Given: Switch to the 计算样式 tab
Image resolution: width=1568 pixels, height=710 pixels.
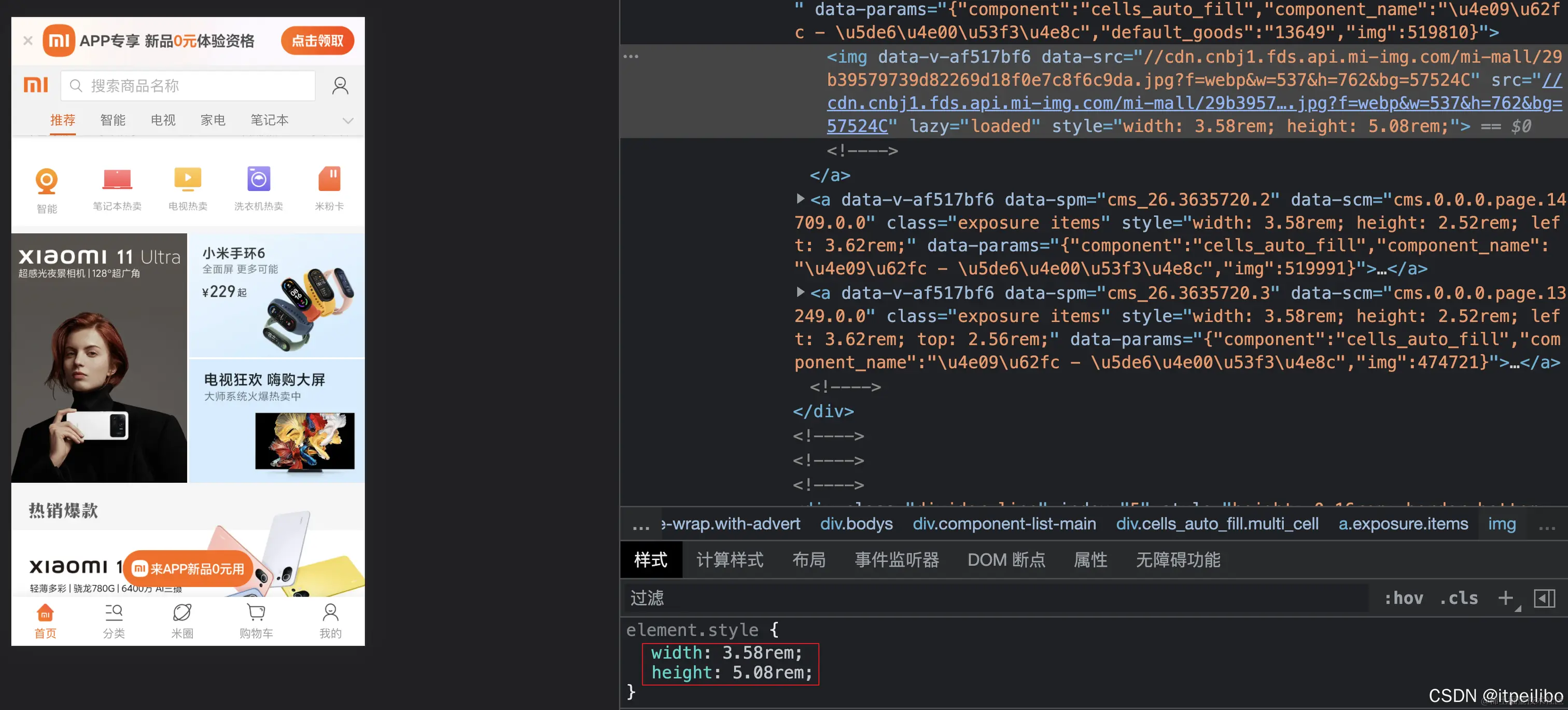Looking at the screenshot, I should 729,560.
